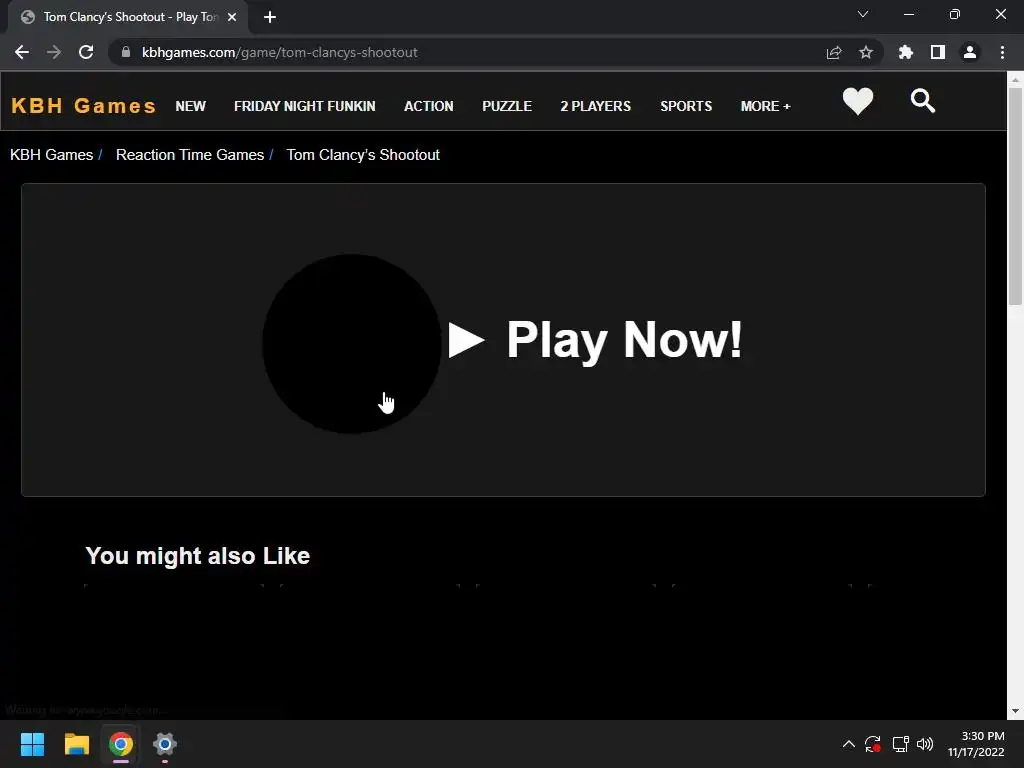This screenshot has height=768, width=1024.
Task: Click the scrollbar down arrow
Action: [1015, 711]
